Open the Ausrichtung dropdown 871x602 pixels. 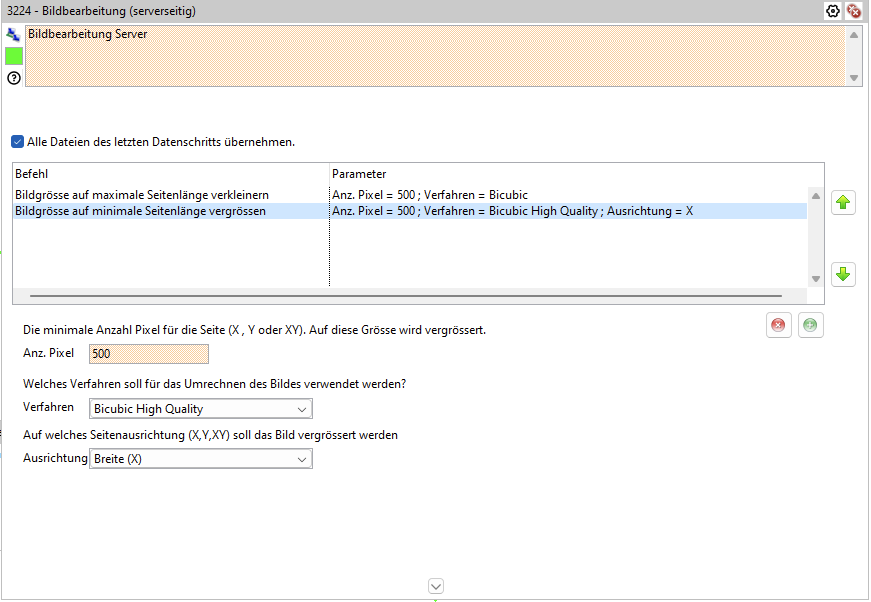click(x=200, y=459)
